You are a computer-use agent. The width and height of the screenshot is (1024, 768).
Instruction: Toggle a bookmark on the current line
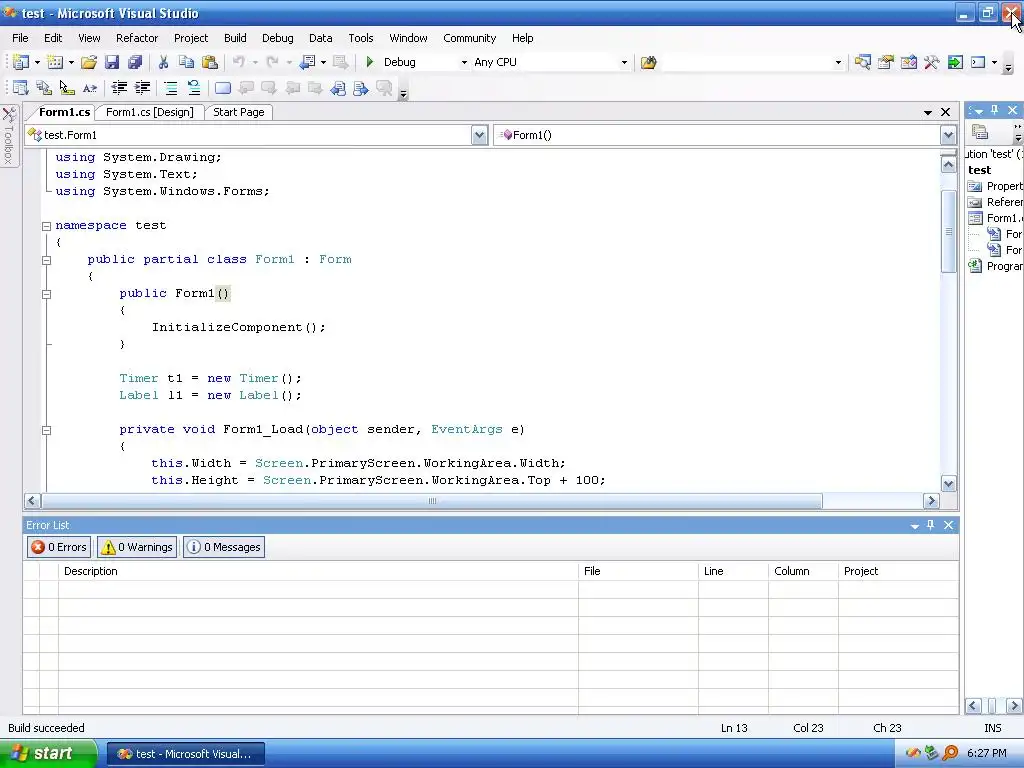pyautogui.click(x=223, y=88)
